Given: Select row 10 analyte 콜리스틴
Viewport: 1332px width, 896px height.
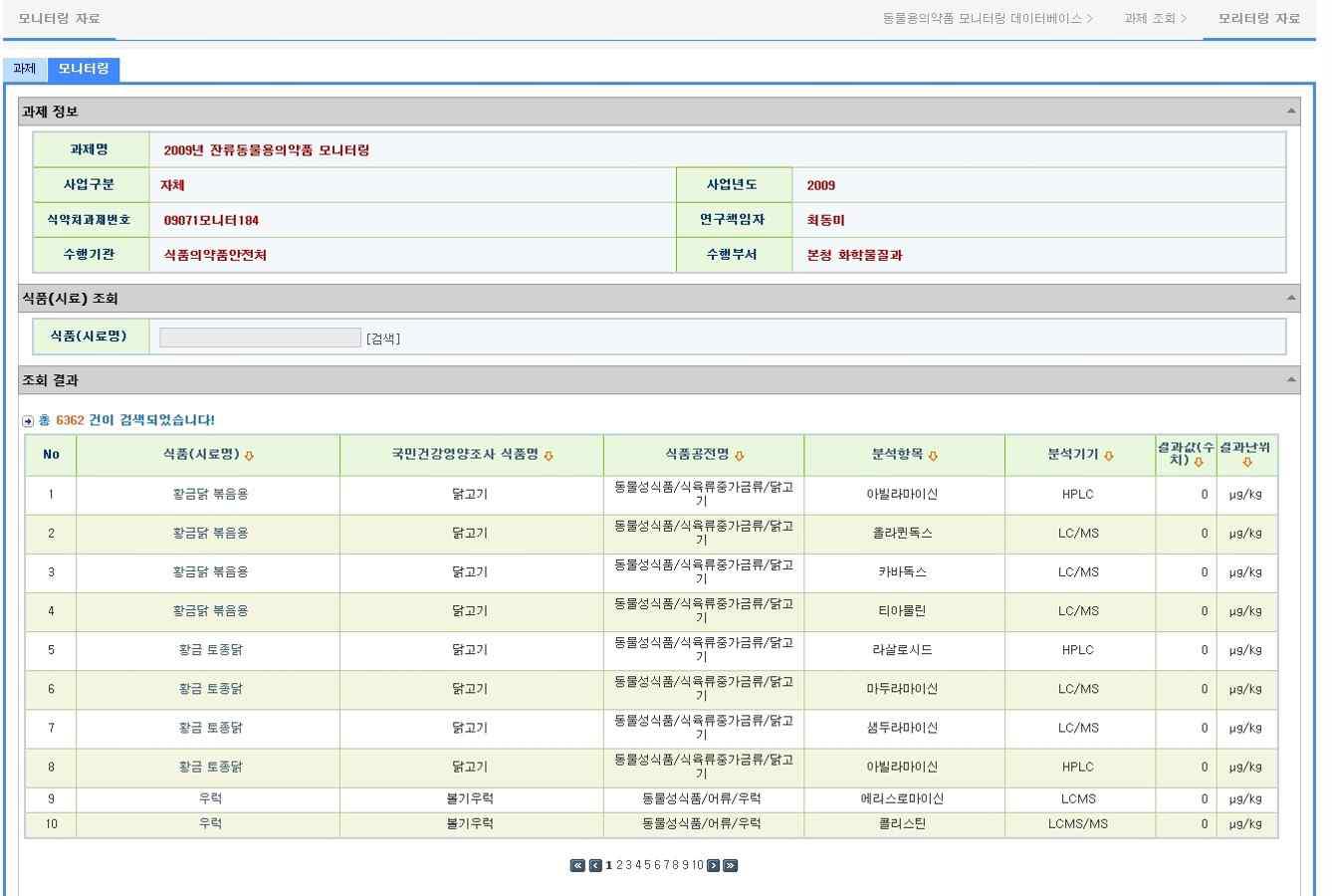Looking at the screenshot, I should (x=903, y=824).
